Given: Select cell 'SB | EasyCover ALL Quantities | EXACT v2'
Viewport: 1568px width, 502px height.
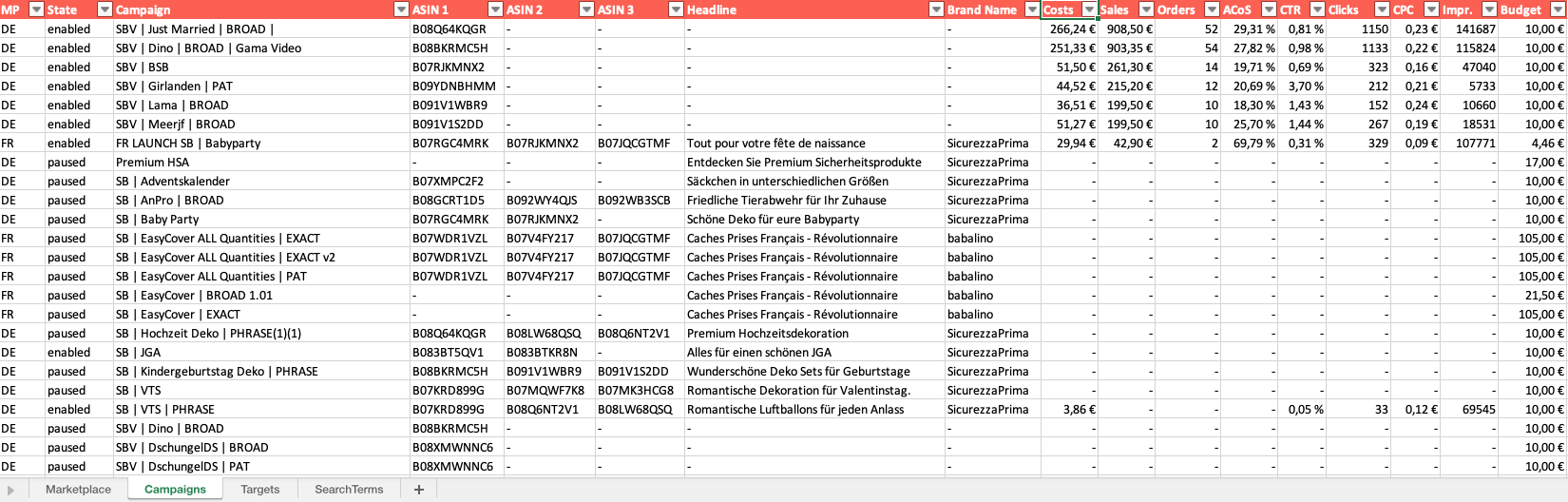Looking at the screenshot, I should [x=261, y=257].
